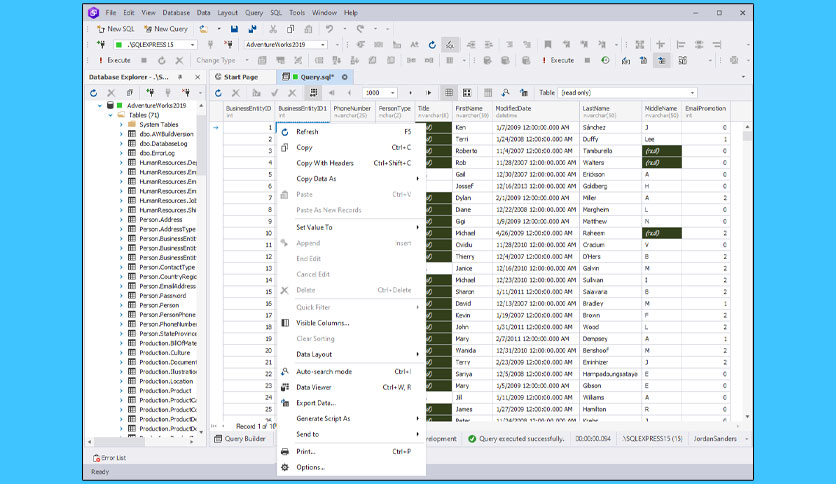Choose Refresh from the context menu
Image resolution: width=836 pixels, height=484 pixels.
pos(351,132)
